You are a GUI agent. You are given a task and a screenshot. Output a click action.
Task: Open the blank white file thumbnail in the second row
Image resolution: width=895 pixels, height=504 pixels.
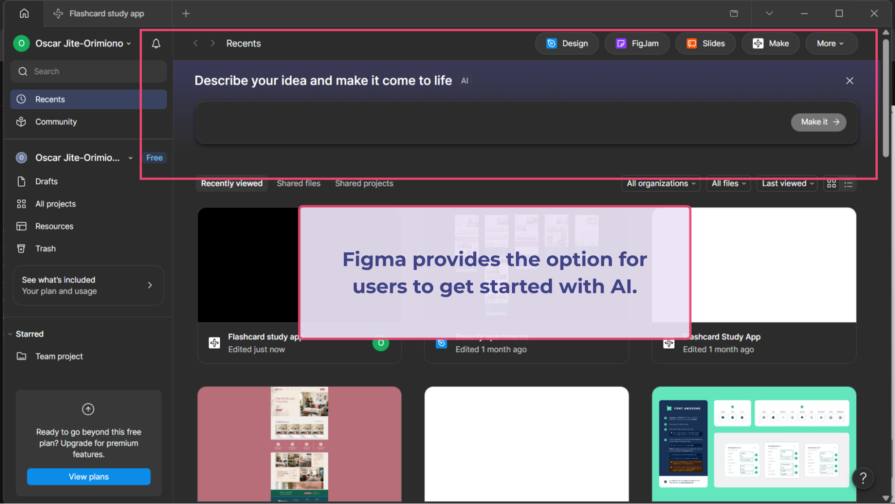click(526, 444)
